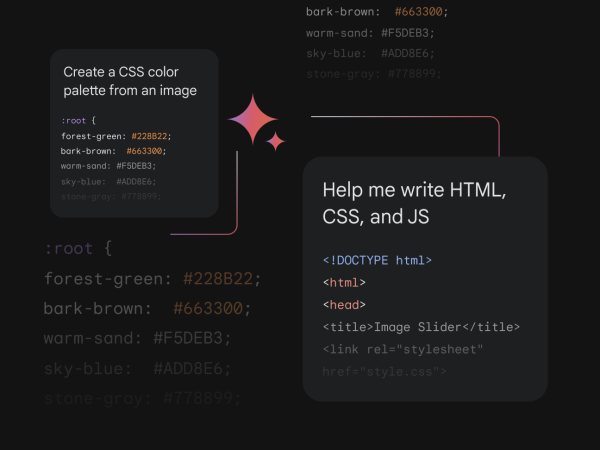Click large faded 'warm-sand: #F5DEB3;' below the card
This screenshot has width=600, height=450.
point(137,338)
